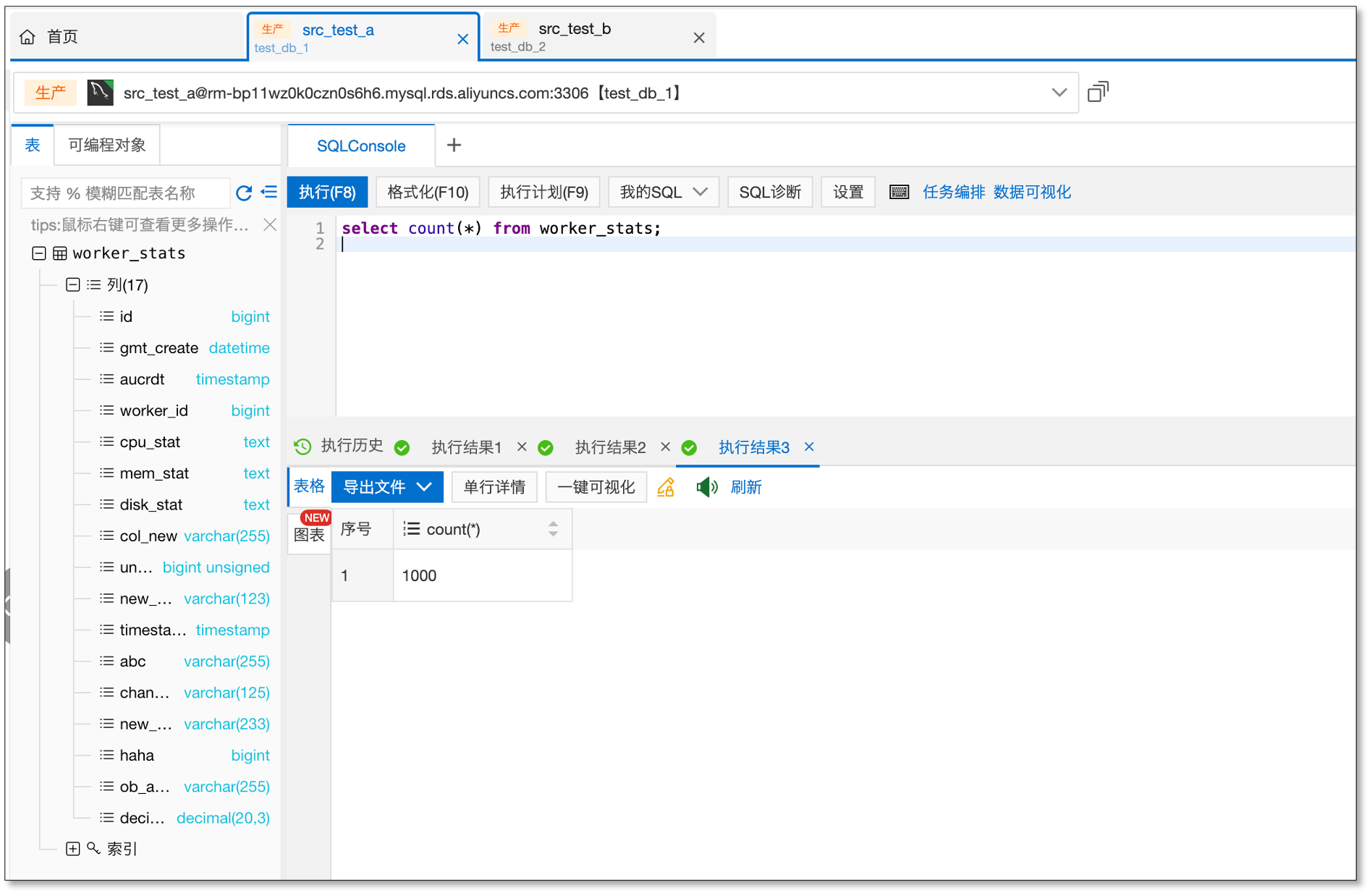Click the orange lock edit icon in results
This screenshot has width=1372, height=896.
pos(666,487)
